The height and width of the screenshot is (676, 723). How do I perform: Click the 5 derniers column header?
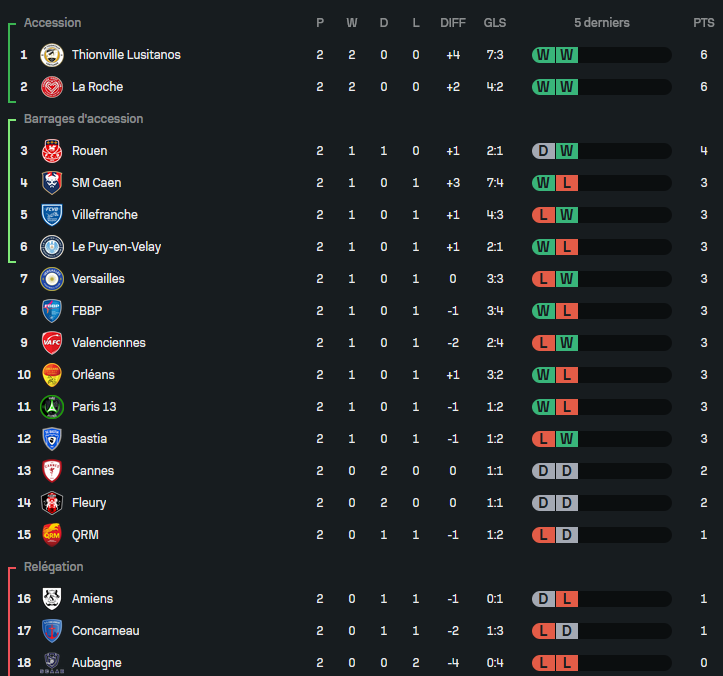pyautogui.click(x=602, y=23)
